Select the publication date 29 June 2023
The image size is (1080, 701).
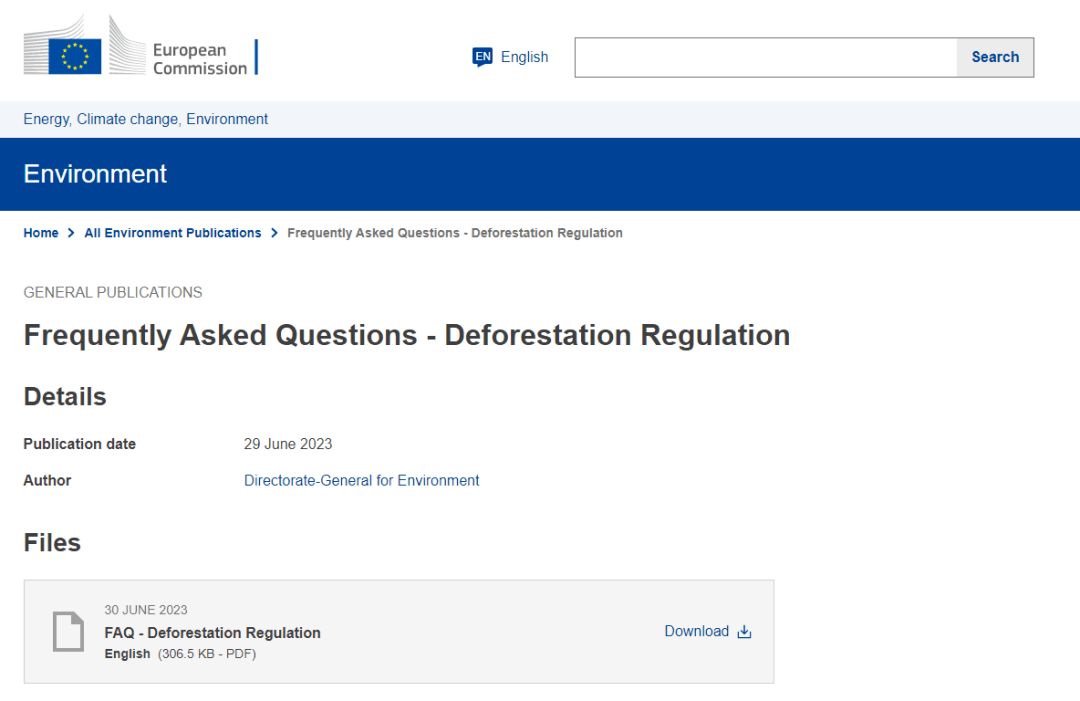(x=288, y=444)
